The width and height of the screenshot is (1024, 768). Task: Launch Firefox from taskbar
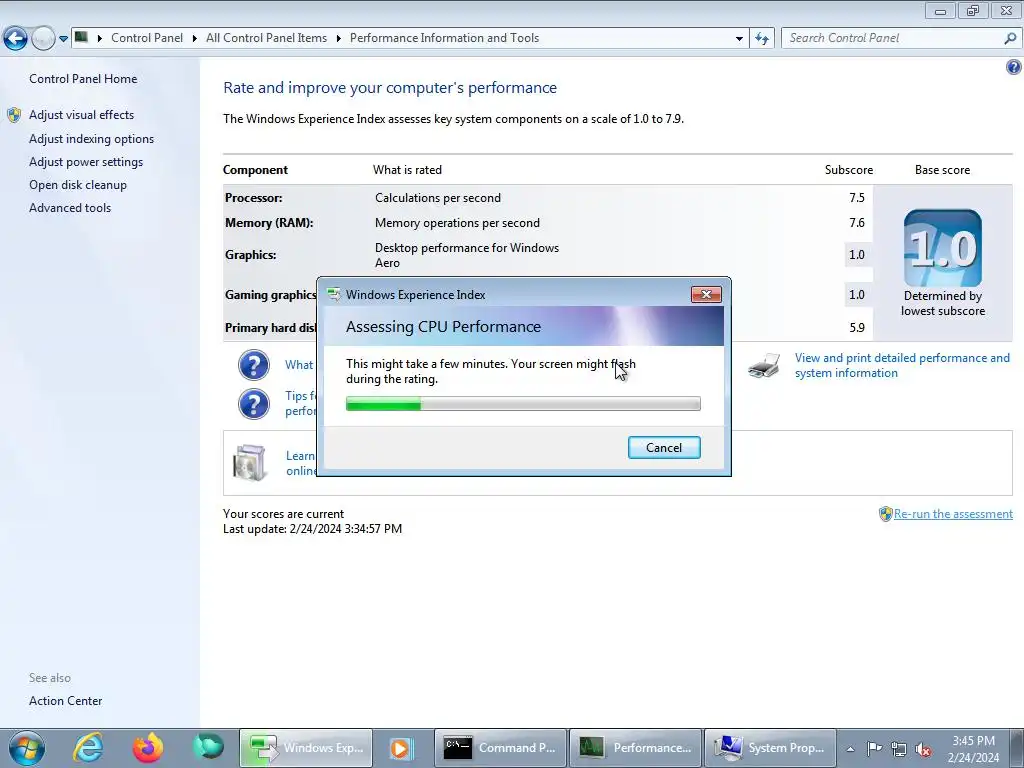coord(148,748)
